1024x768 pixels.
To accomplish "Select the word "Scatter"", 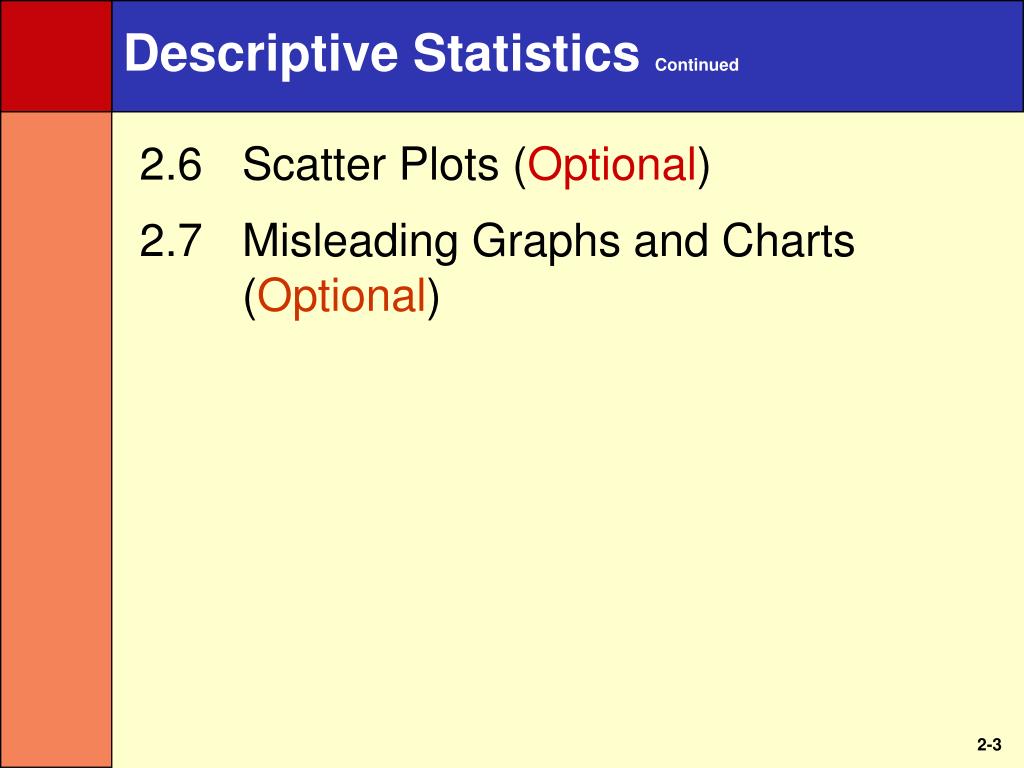I will pyautogui.click(x=314, y=164).
